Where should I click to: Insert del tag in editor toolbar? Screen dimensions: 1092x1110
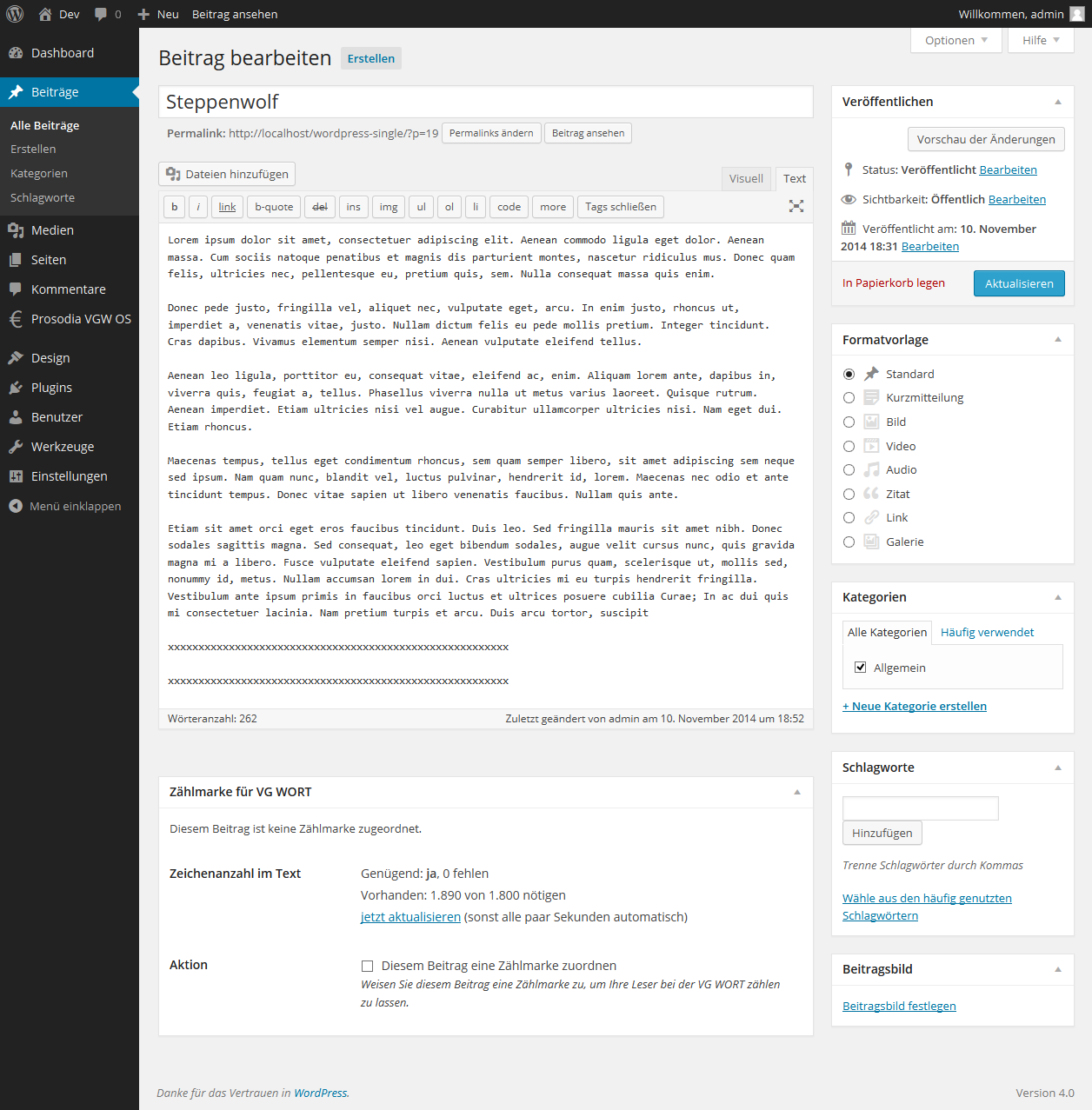tap(320, 207)
